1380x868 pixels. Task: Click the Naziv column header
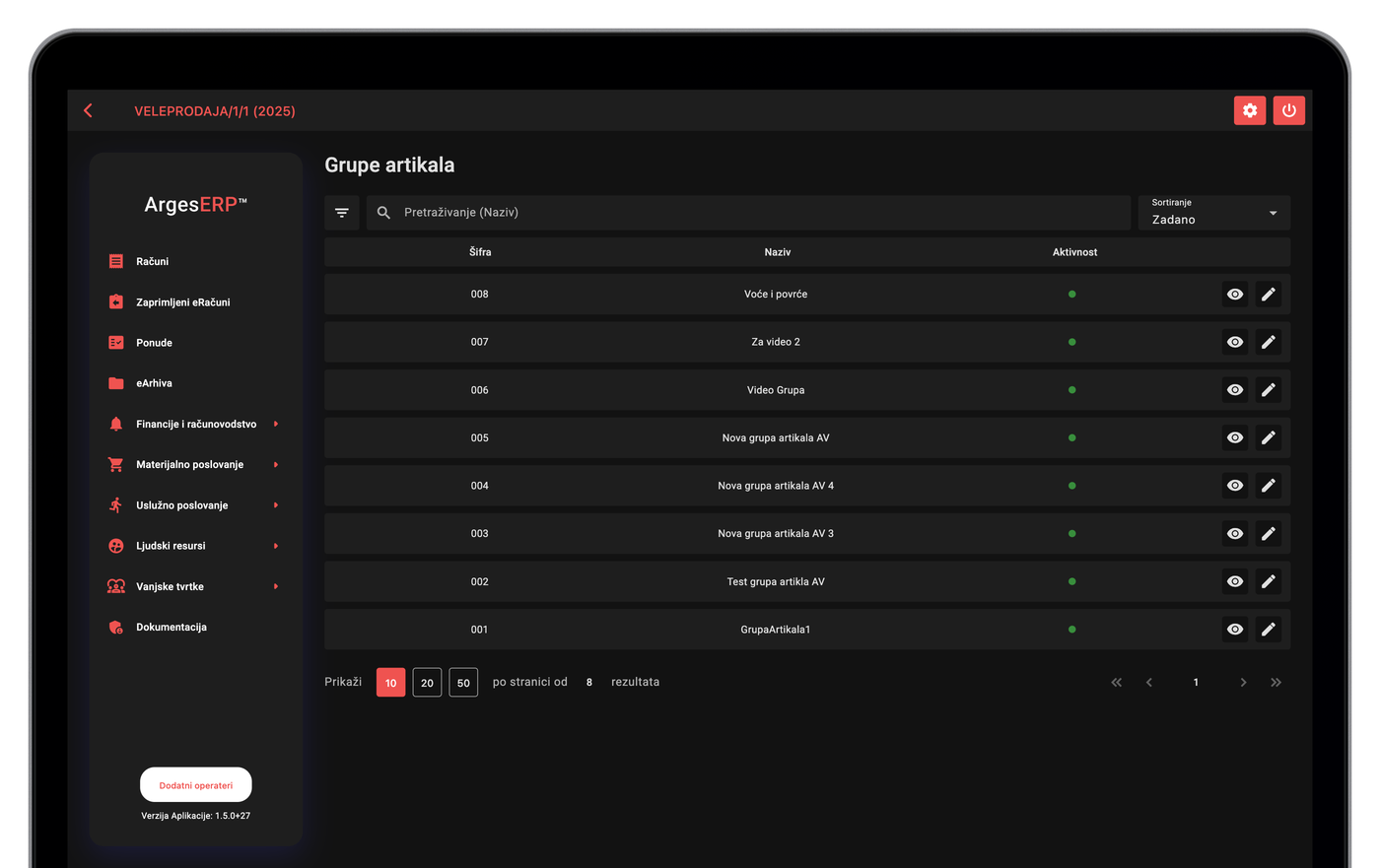(x=778, y=252)
